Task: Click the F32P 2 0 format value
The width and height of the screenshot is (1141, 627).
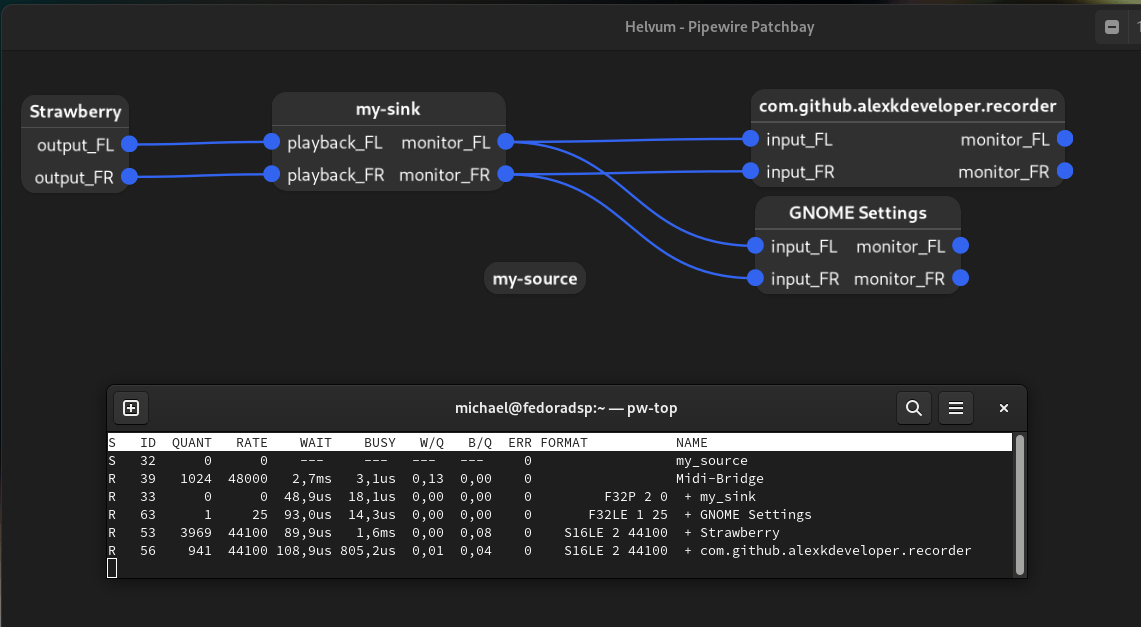Action: click(x=636, y=497)
